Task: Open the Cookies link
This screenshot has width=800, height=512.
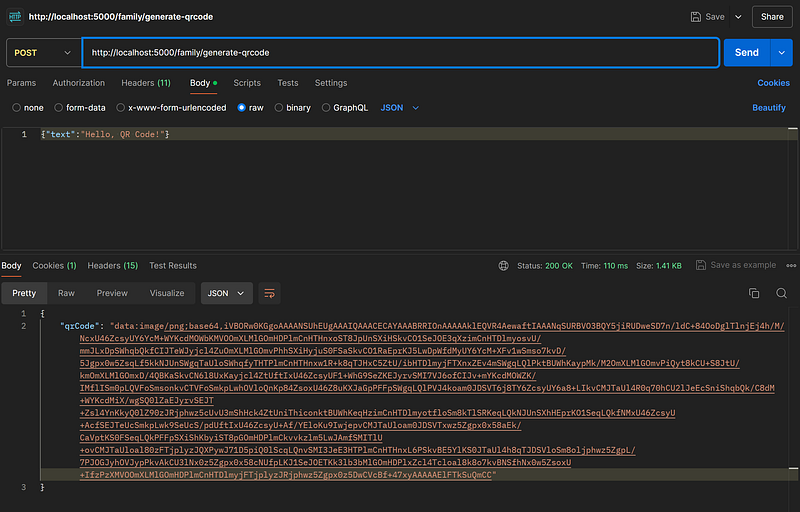Action: click(x=773, y=83)
